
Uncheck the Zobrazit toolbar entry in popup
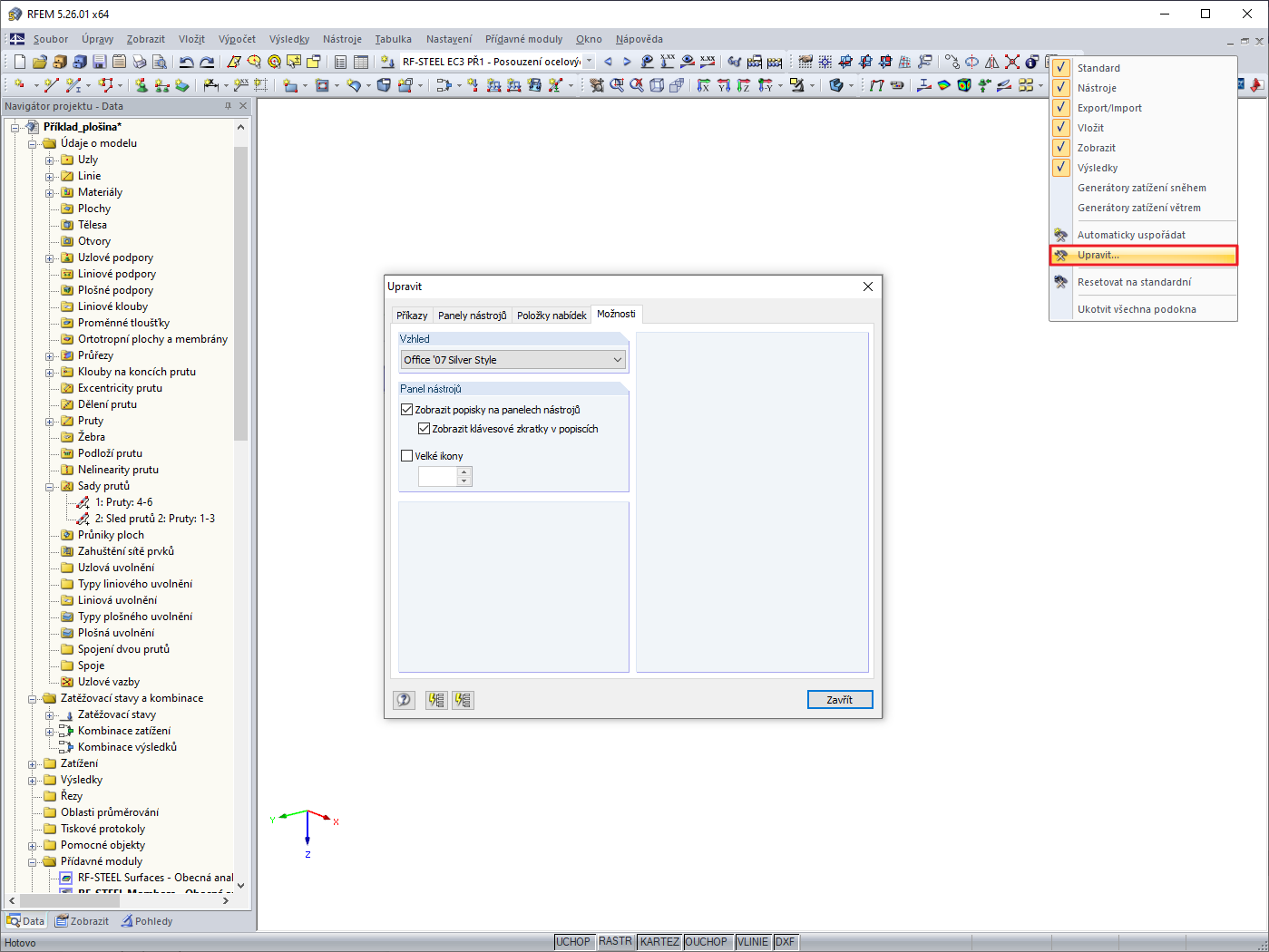pyautogui.click(x=1060, y=148)
